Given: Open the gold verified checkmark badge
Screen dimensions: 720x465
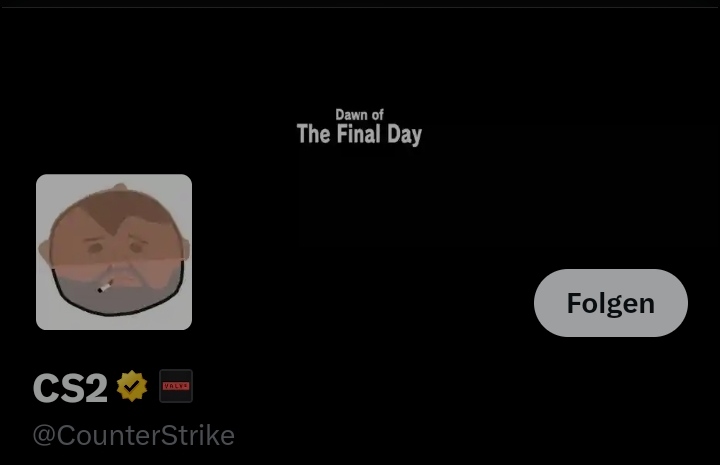Looking at the screenshot, I should point(132,386).
